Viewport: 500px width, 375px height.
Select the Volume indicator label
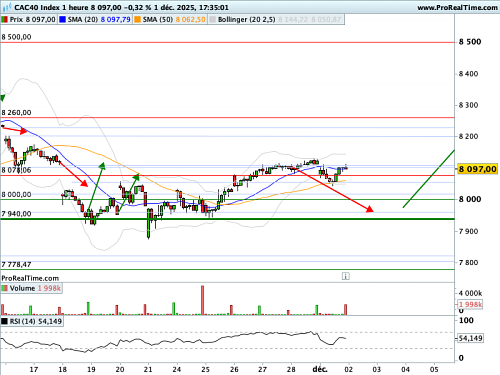click(x=22, y=288)
